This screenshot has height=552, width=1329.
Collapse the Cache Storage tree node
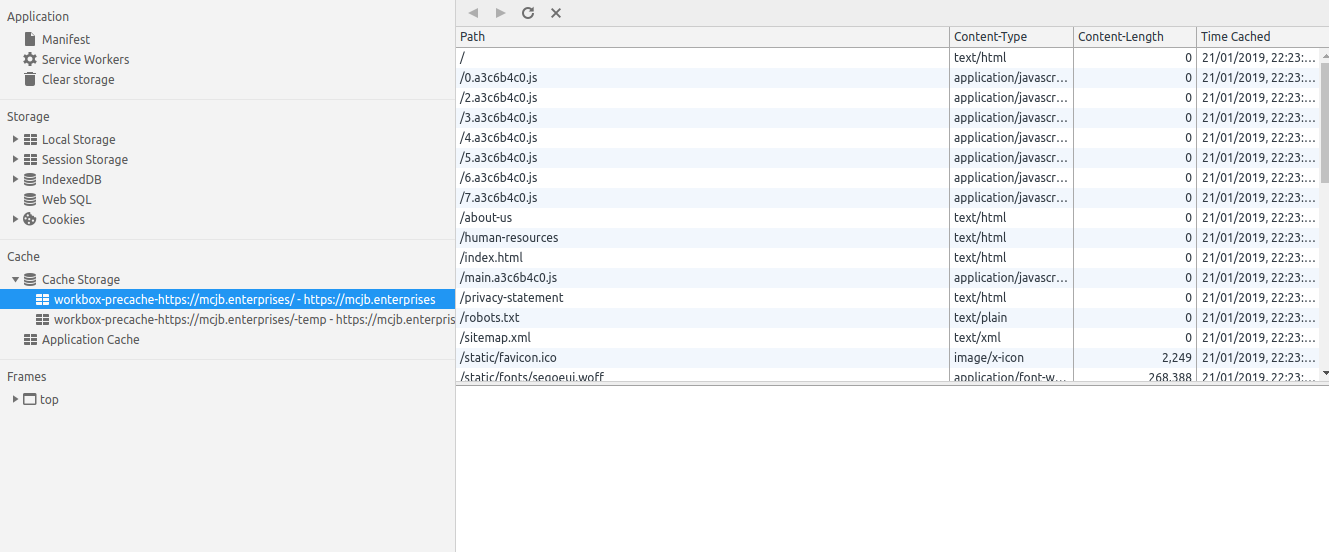tap(15, 279)
